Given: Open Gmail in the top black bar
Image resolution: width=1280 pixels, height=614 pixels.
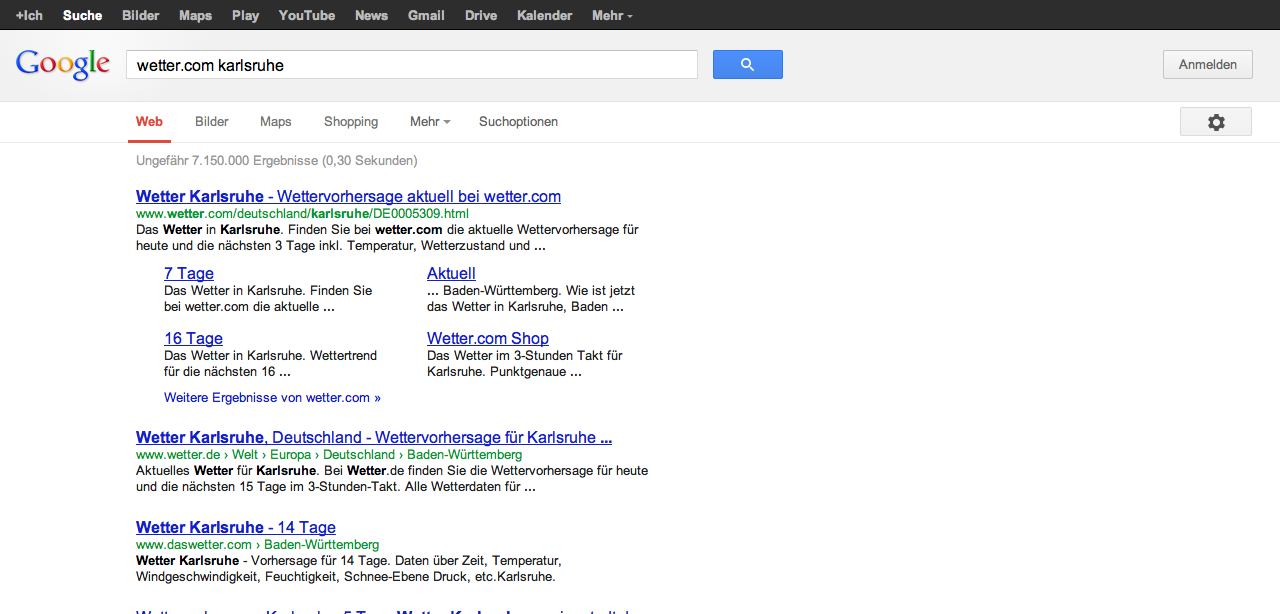Looking at the screenshot, I should tap(426, 15).
